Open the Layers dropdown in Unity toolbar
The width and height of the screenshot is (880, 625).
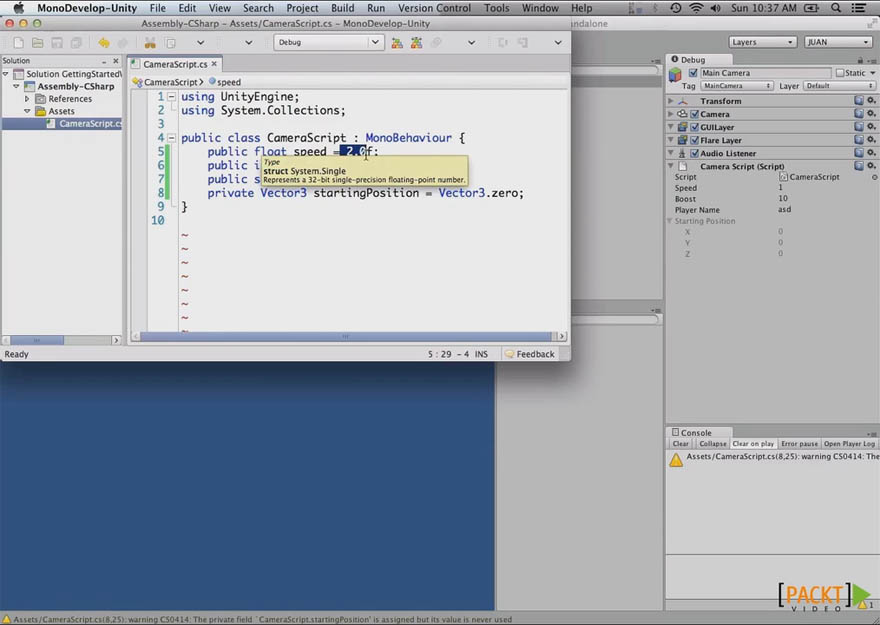tap(762, 42)
